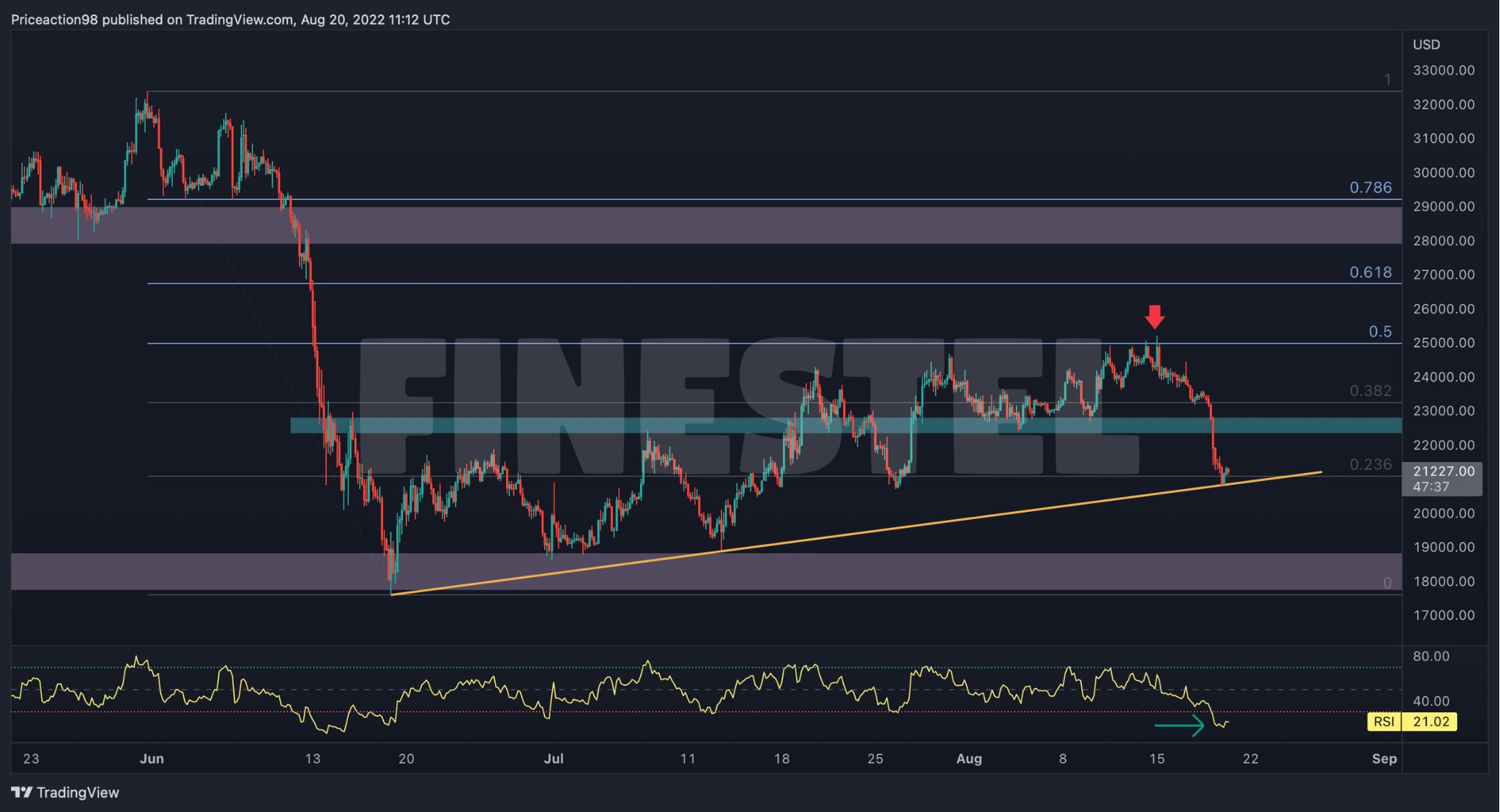Viewport: 1500px width, 812px height.
Task: Click the red down arrow marker
Action: click(x=1154, y=317)
